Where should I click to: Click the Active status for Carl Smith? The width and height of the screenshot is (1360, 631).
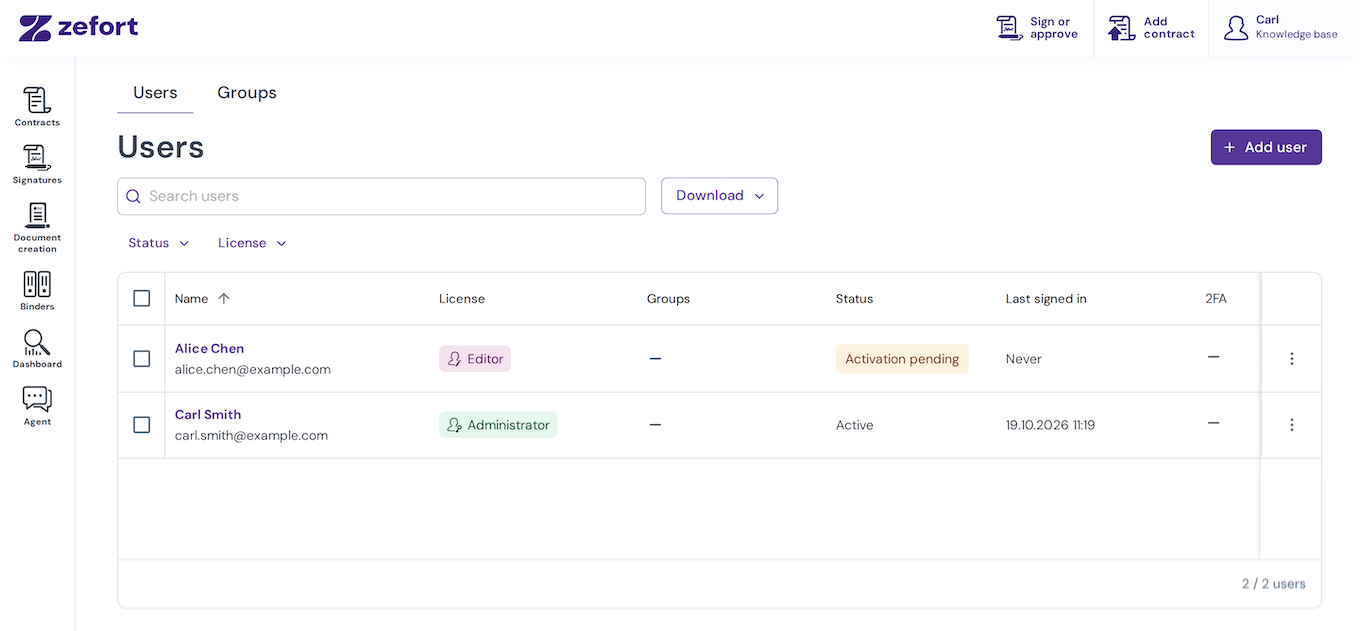click(855, 425)
